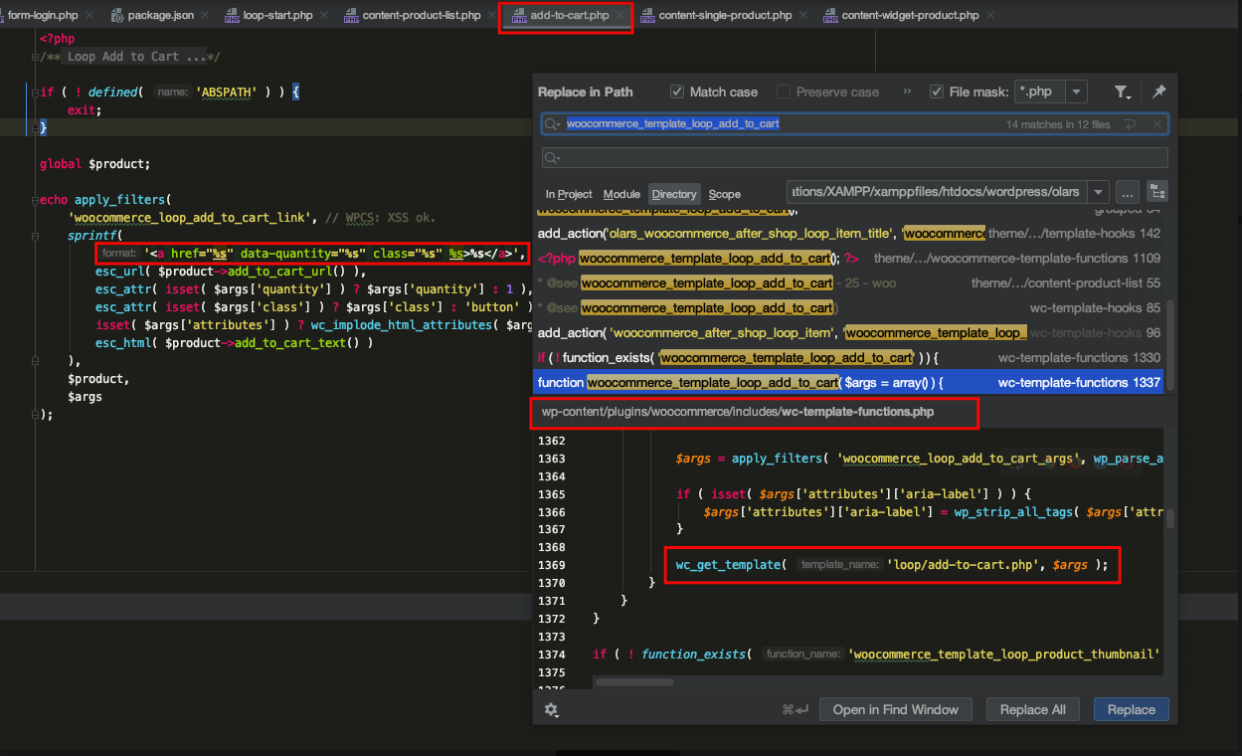The height and width of the screenshot is (756, 1242).
Task: Click the sprintf( call in the editor
Action: pyautogui.click(x=93, y=236)
